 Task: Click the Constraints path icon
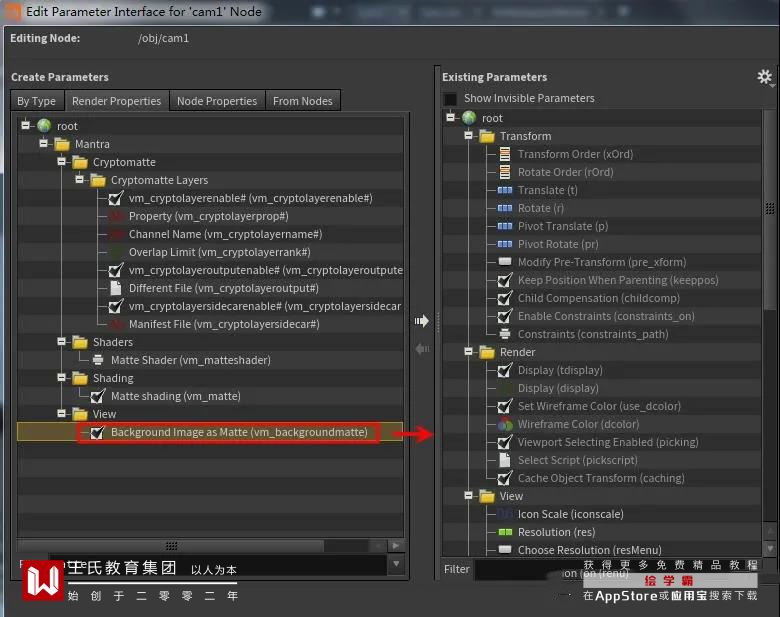point(505,334)
